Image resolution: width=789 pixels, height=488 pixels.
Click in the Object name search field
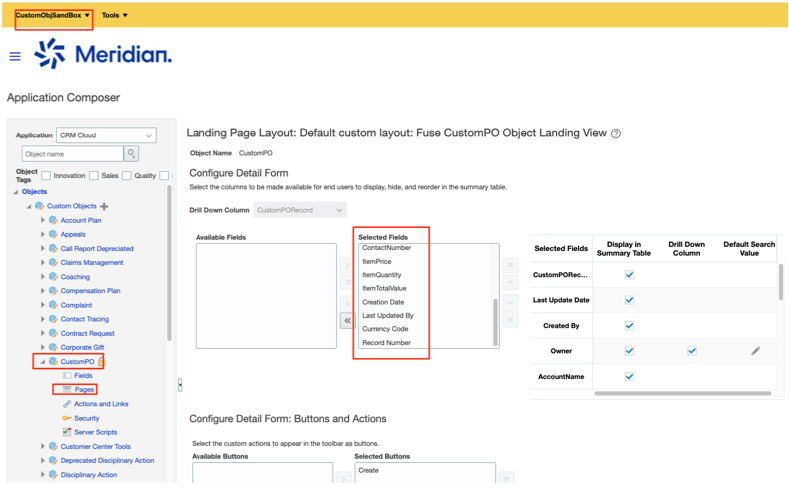72,154
